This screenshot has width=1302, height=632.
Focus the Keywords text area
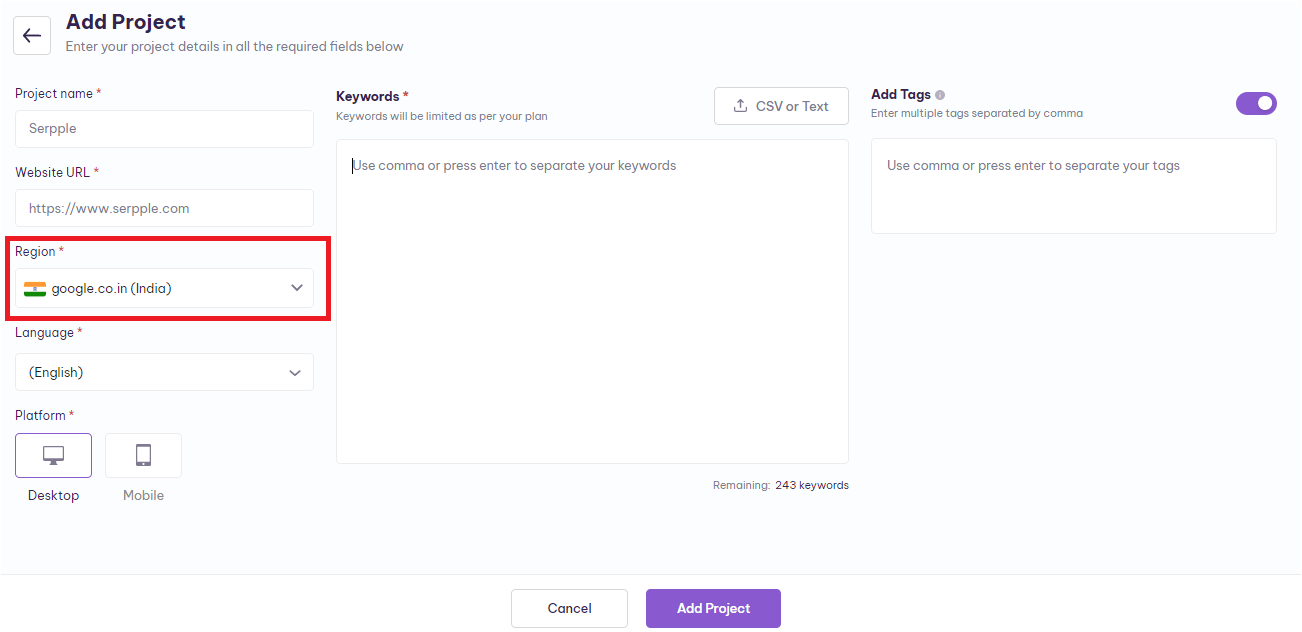(x=592, y=301)
